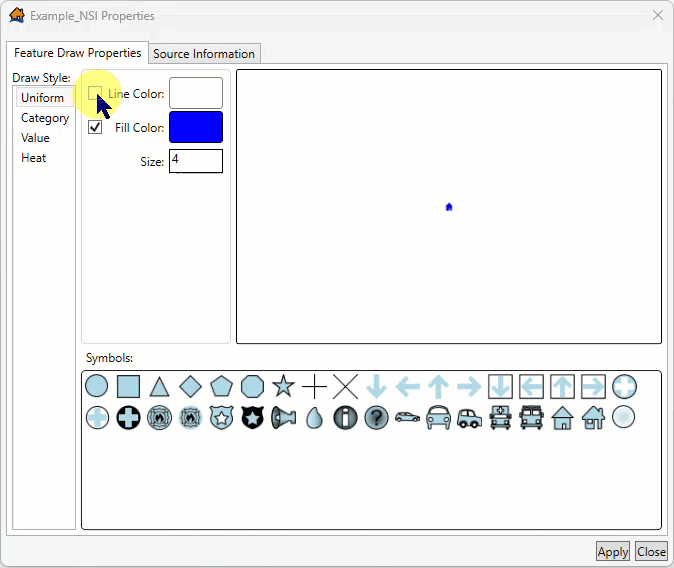Choose the boxed down arrow symbol
The width and height of the screenshot is (674, 568).
coord(500,387)
